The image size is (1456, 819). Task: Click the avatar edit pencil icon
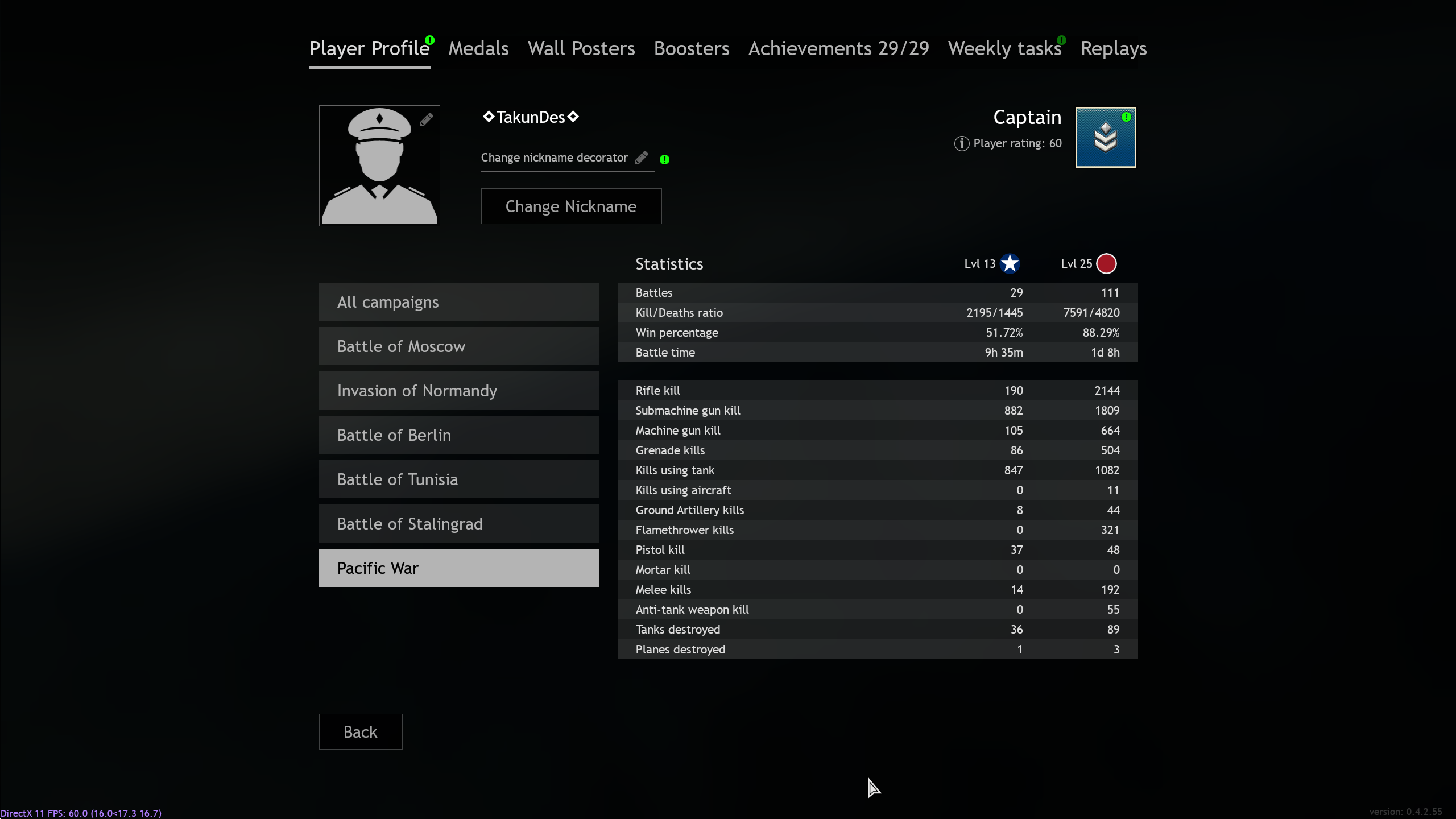(x=426, y=120)
